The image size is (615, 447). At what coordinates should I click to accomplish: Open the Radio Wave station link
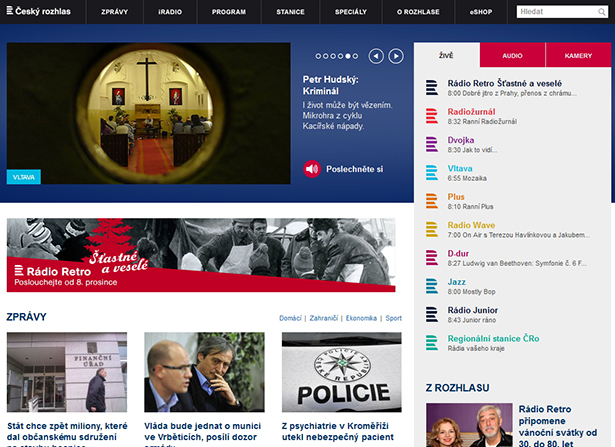471,225
